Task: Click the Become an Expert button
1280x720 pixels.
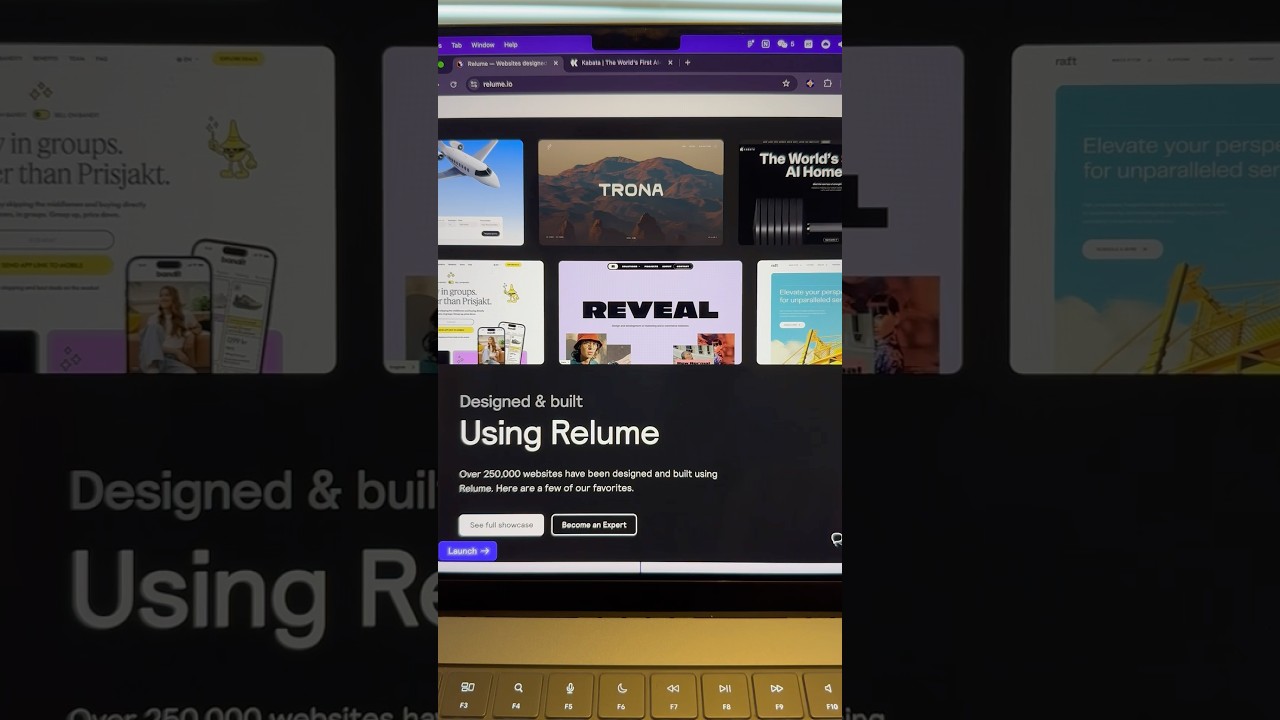Action: [594, 525]
